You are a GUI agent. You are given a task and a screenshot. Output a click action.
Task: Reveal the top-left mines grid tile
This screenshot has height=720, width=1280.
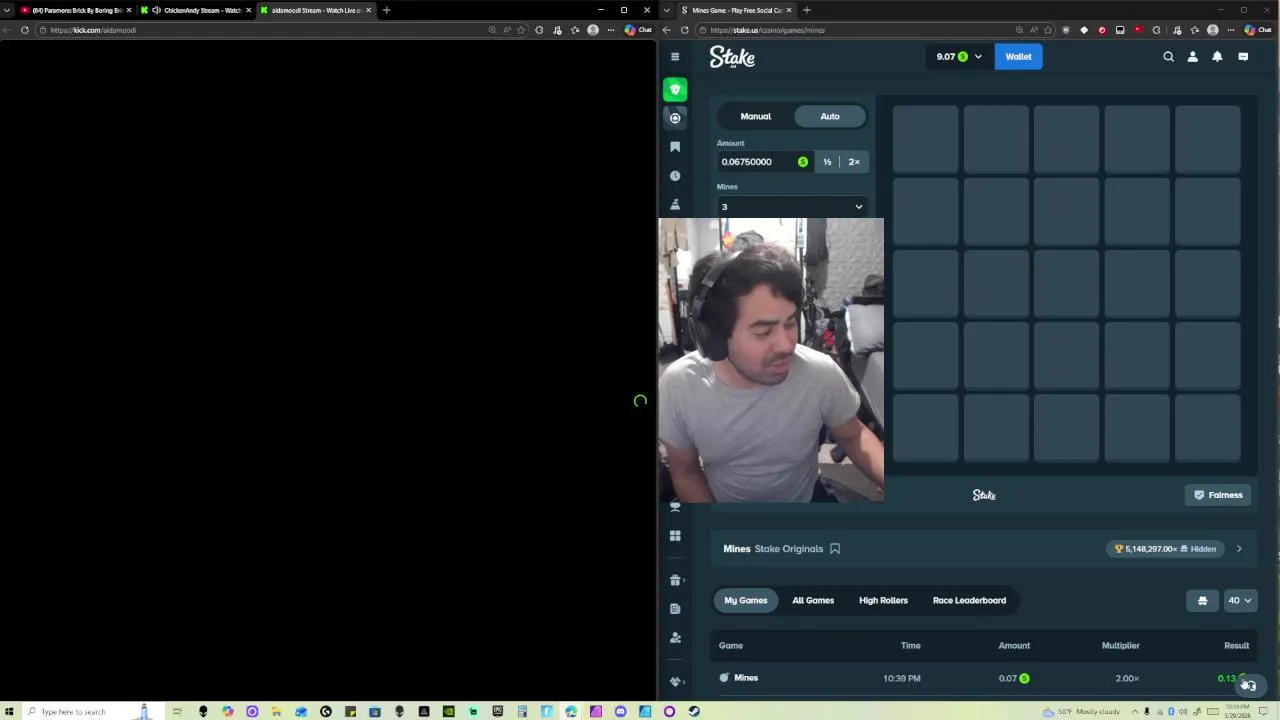[925, 138]
